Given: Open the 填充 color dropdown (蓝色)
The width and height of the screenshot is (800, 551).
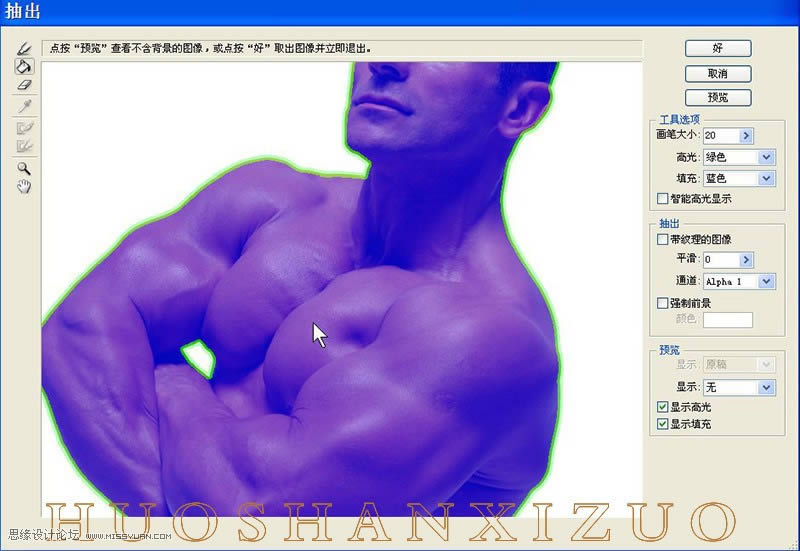Looking at the screenshot, I should [766, 178].
